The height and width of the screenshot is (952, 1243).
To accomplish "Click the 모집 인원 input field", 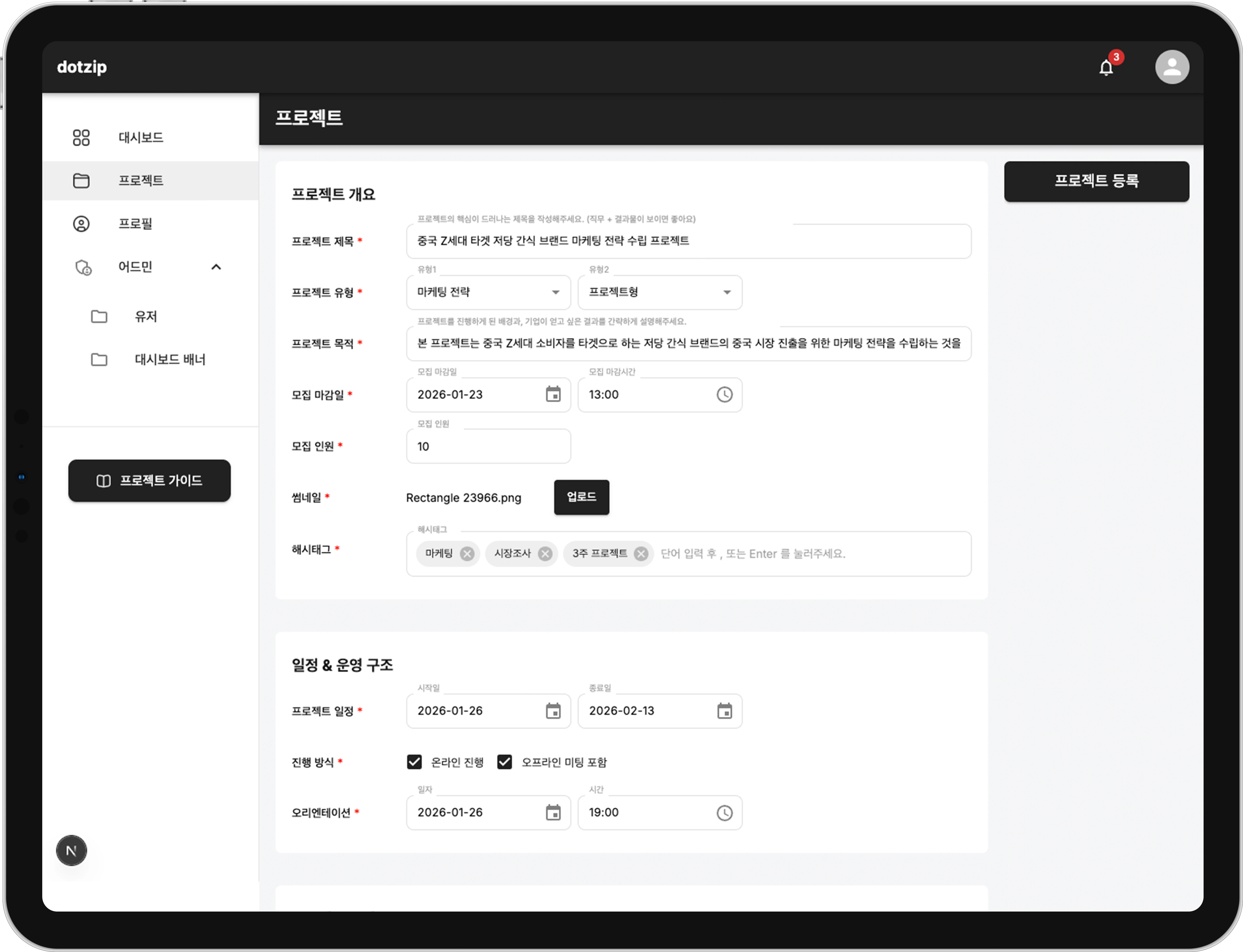I will point(488,446).
